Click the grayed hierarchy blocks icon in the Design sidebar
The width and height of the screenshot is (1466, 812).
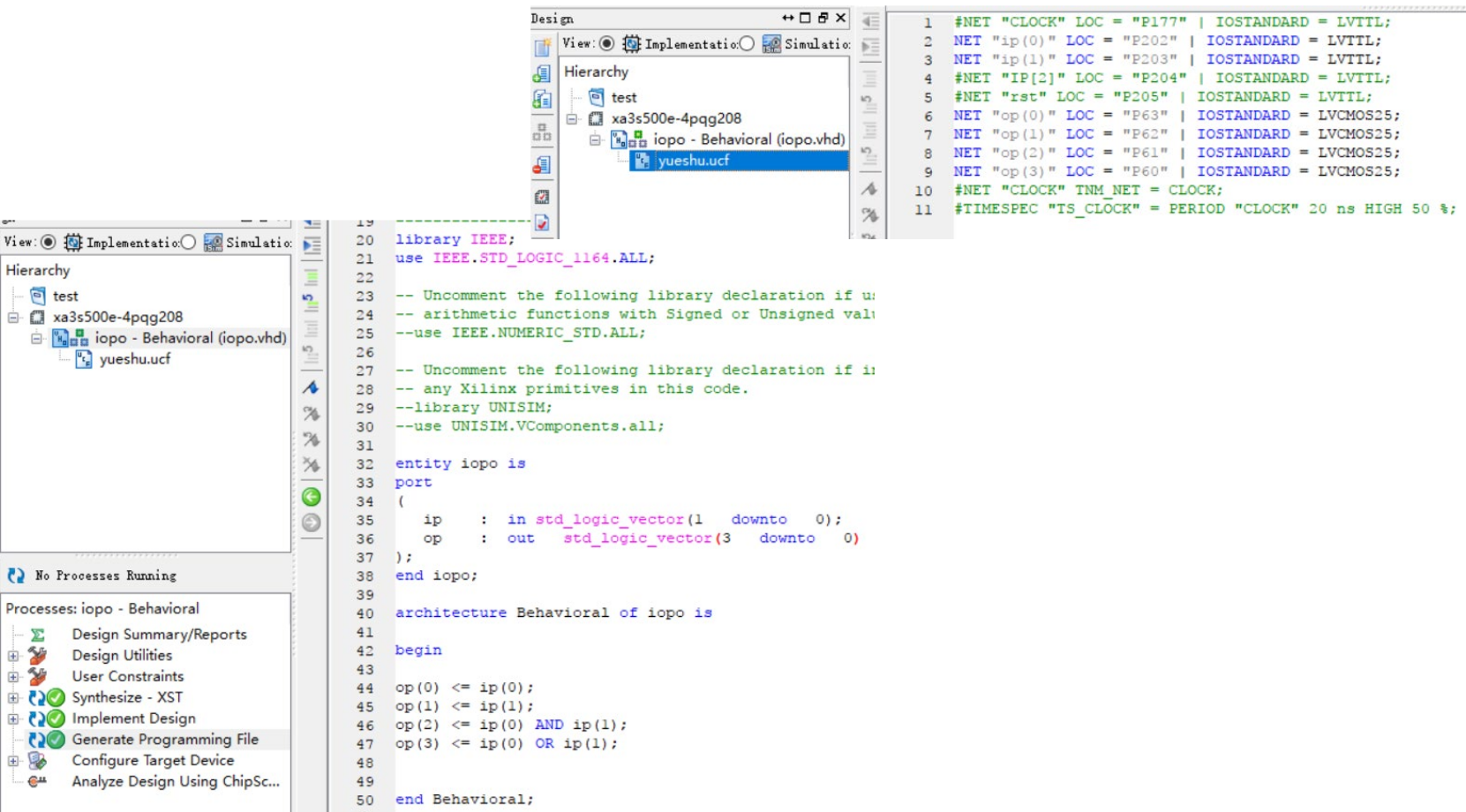coord(542,132)
